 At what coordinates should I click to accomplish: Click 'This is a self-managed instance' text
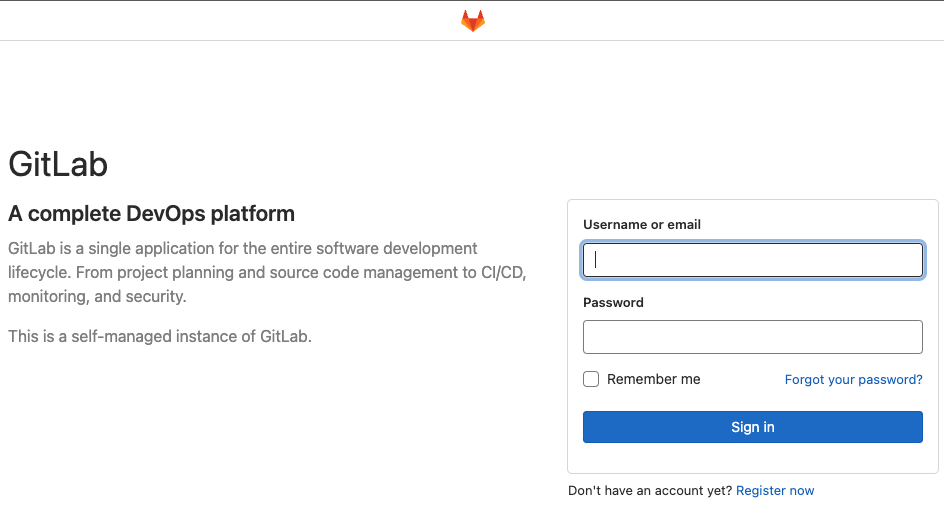pos(160,337)
